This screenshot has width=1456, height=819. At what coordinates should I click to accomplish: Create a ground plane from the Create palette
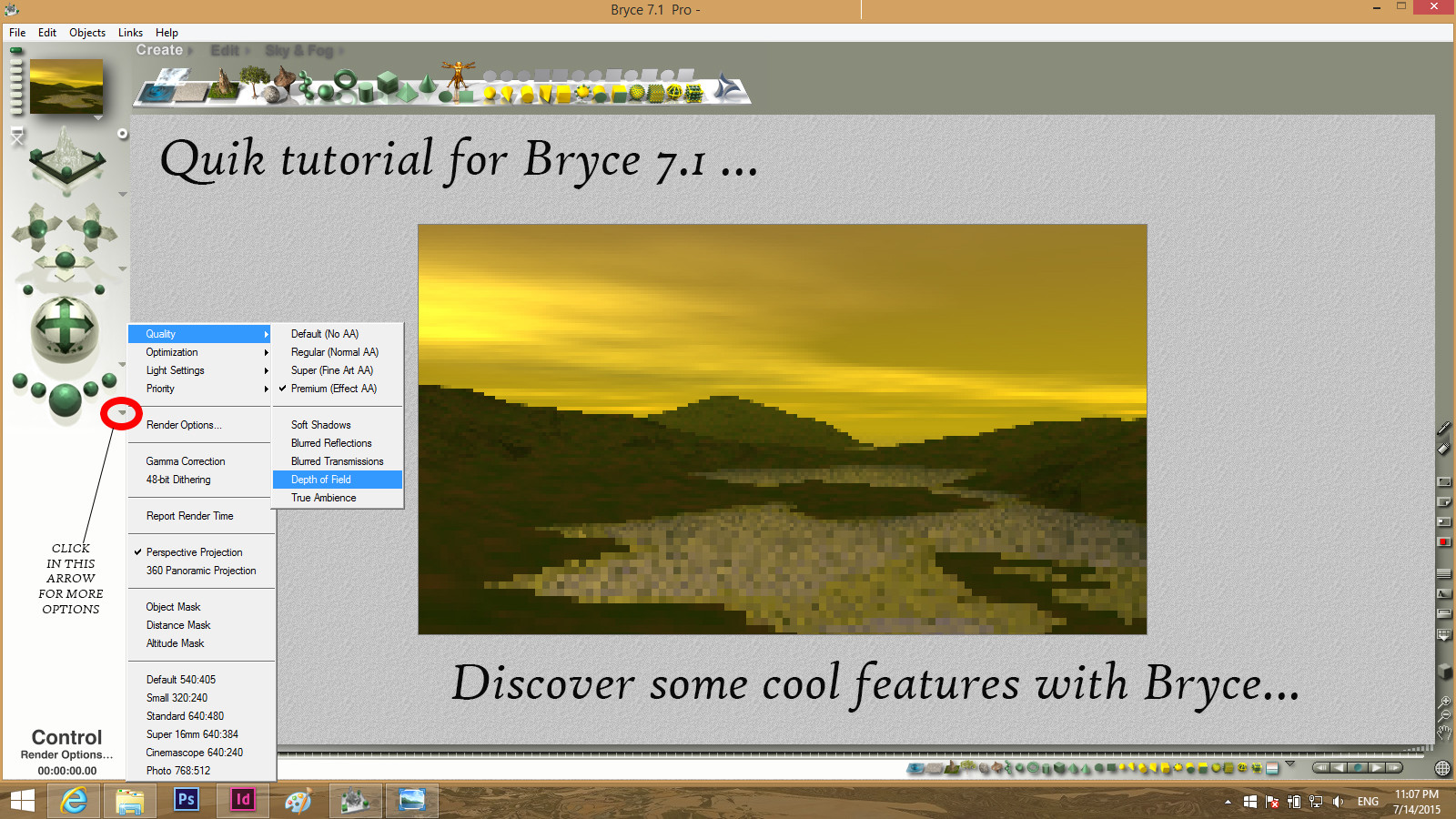pyautogui.click(x=191, y=93)
